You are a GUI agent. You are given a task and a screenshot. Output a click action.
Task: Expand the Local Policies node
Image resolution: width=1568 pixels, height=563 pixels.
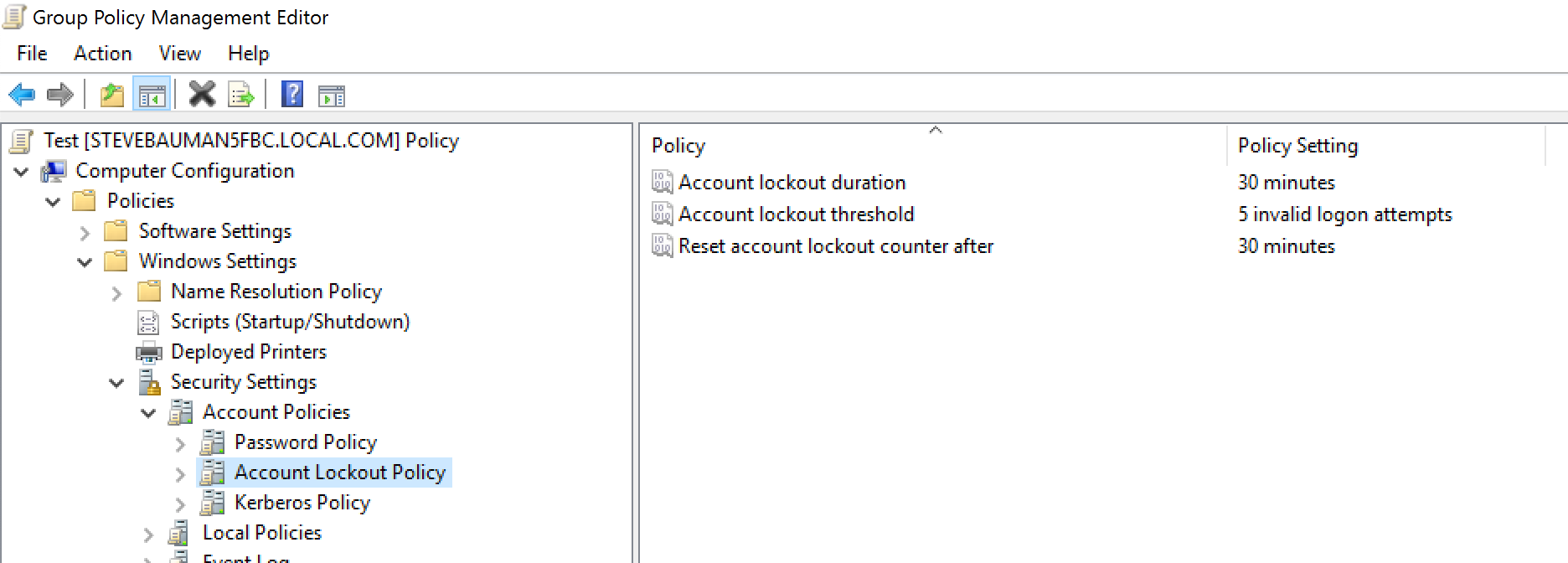[x=149, y=533]
